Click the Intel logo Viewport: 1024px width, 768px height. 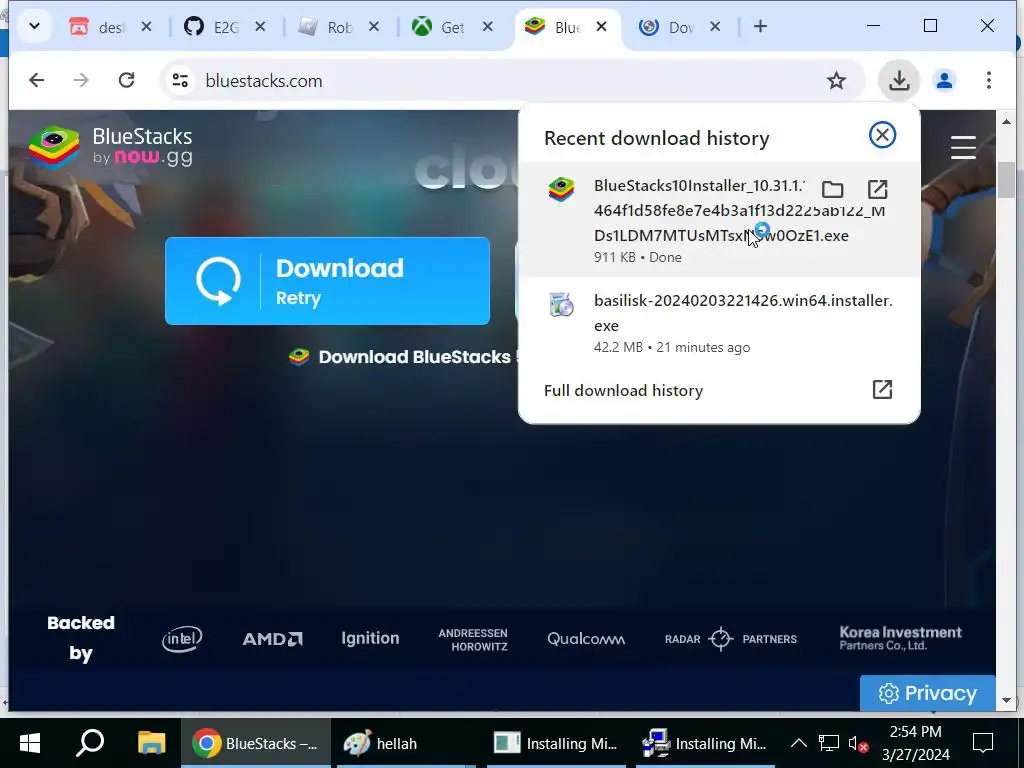pos(182,639)
